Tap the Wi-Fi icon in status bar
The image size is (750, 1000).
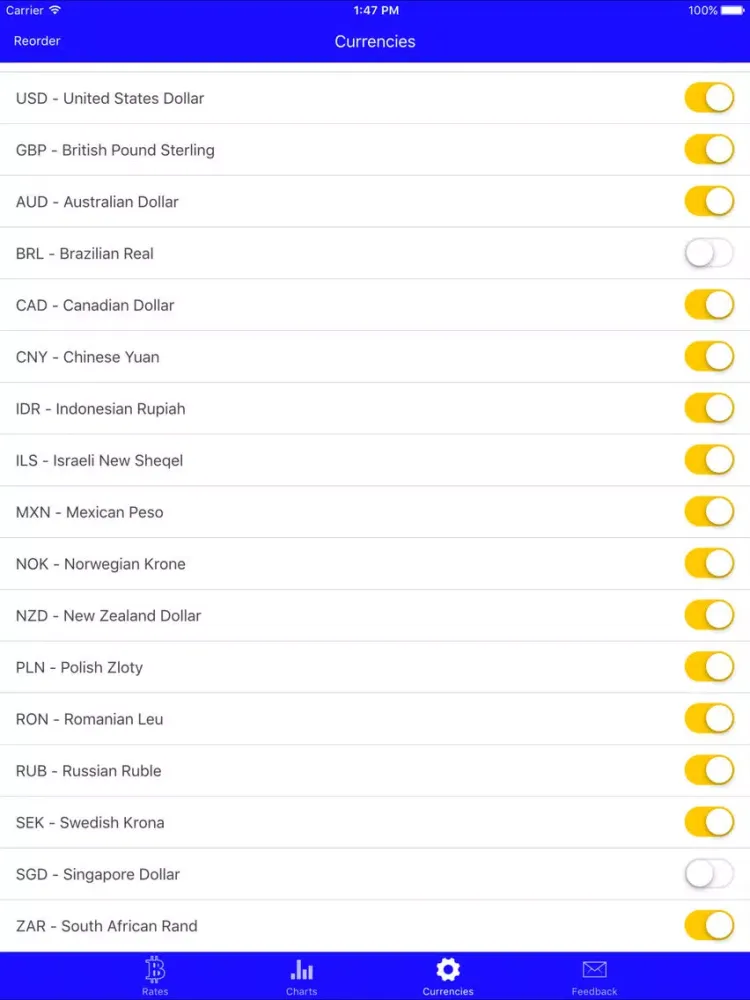tap(55, 11)
